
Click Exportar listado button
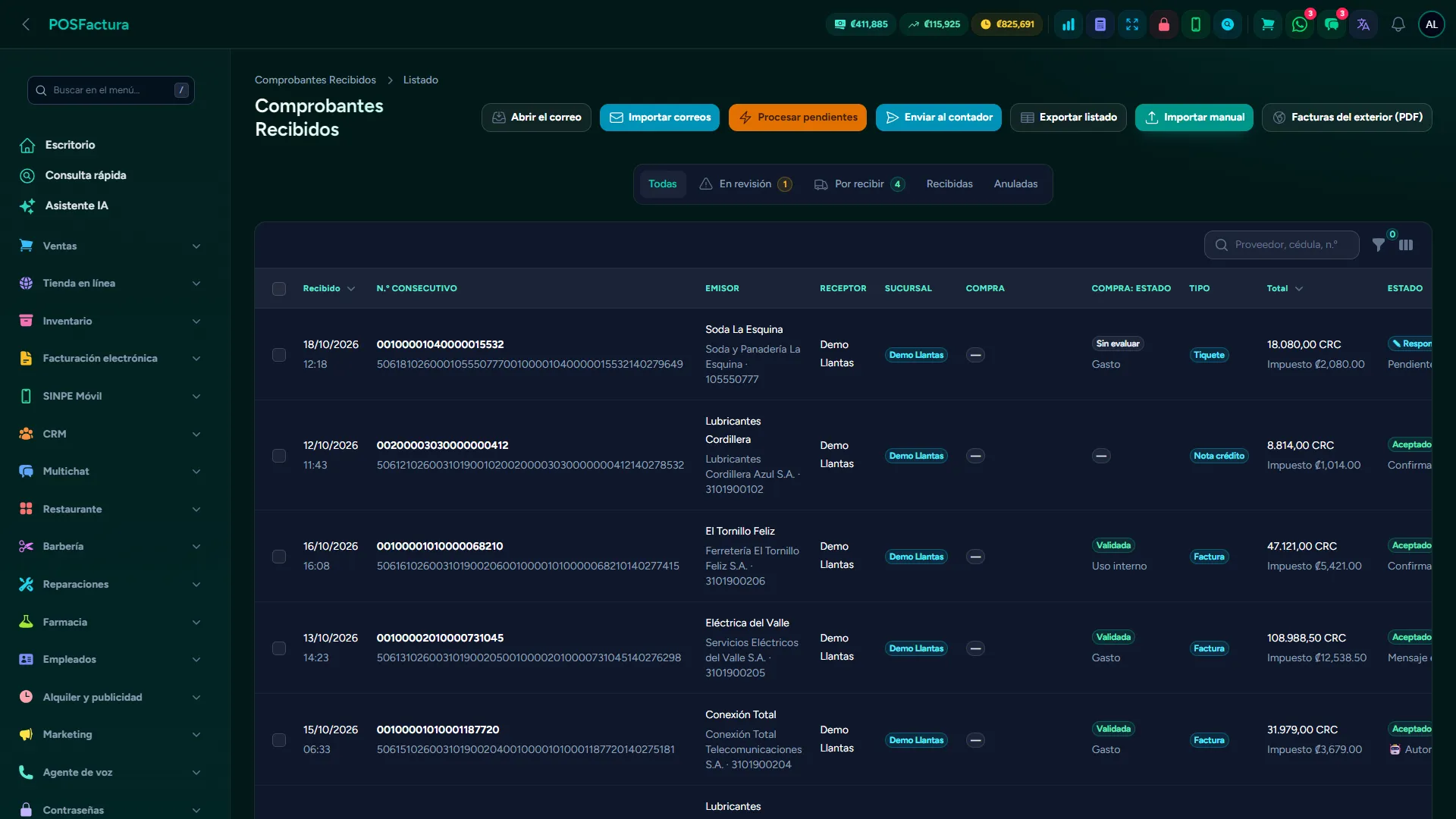pyautogui.click(x=1068, y=118)
